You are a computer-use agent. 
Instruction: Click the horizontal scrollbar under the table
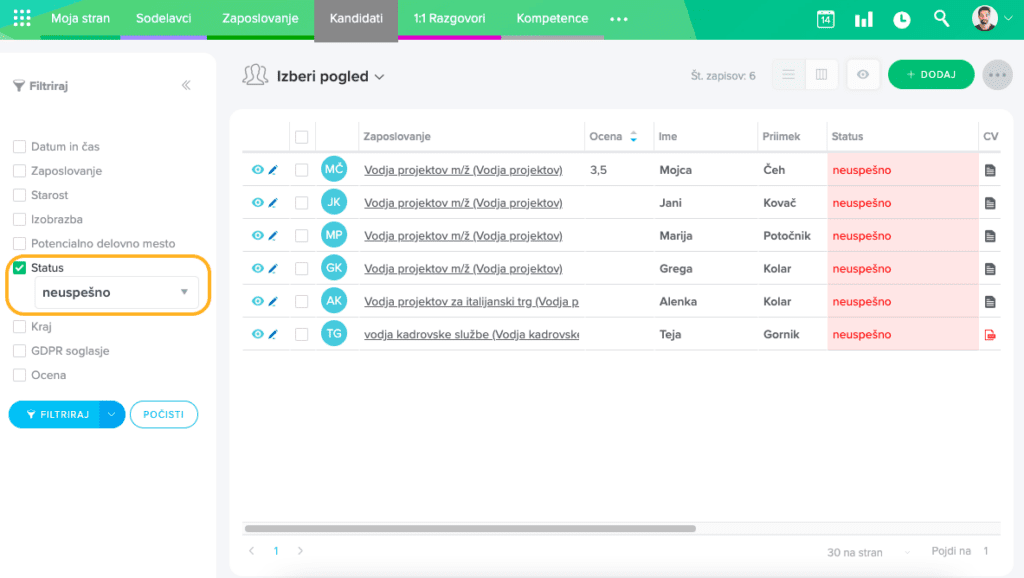click(x=470, y=528)
